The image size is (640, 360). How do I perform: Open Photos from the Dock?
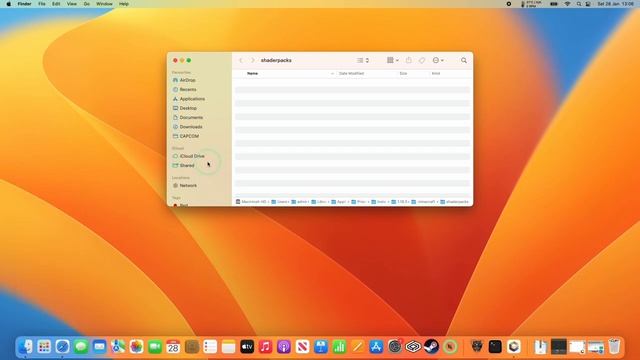click(x=136, y=347)
